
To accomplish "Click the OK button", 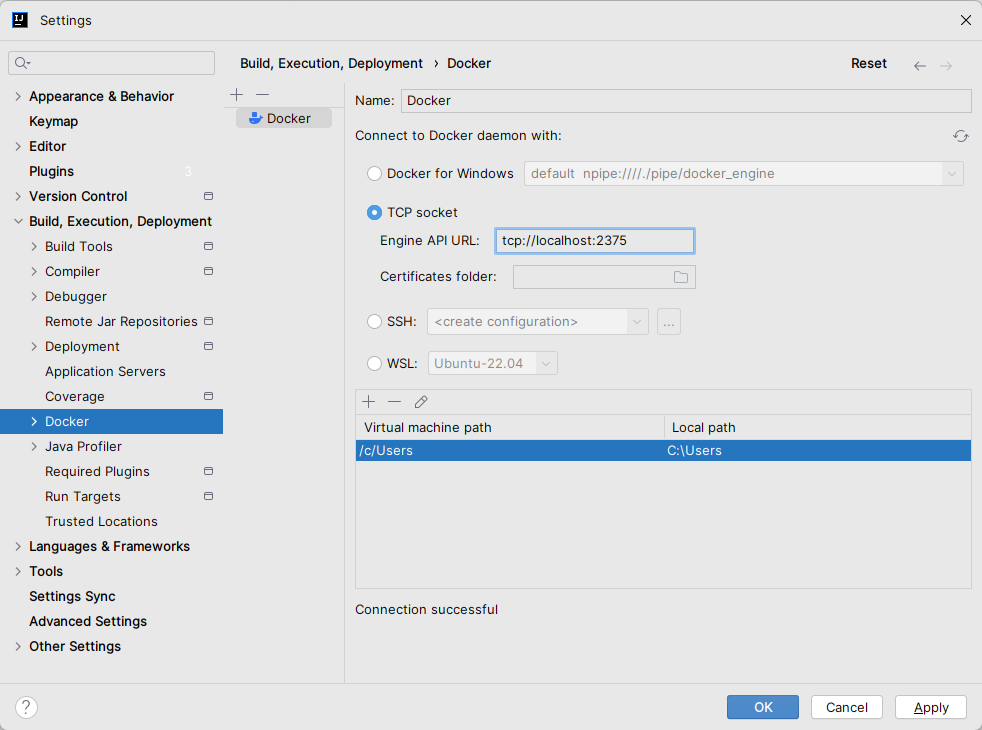I will [x=763, y=707].
